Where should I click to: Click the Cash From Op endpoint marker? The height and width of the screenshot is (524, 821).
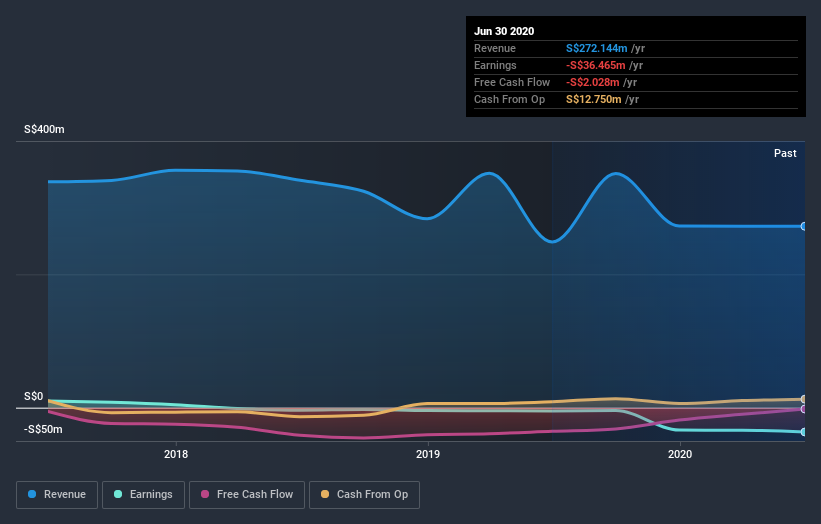[804, 399]
